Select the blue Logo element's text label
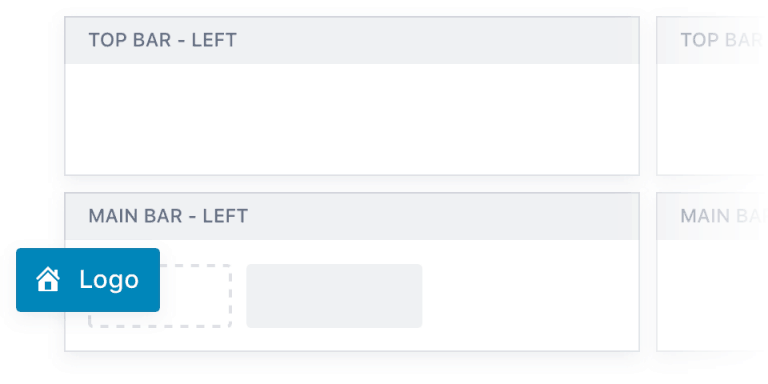The image size is (768, 384). pos(109,280)
